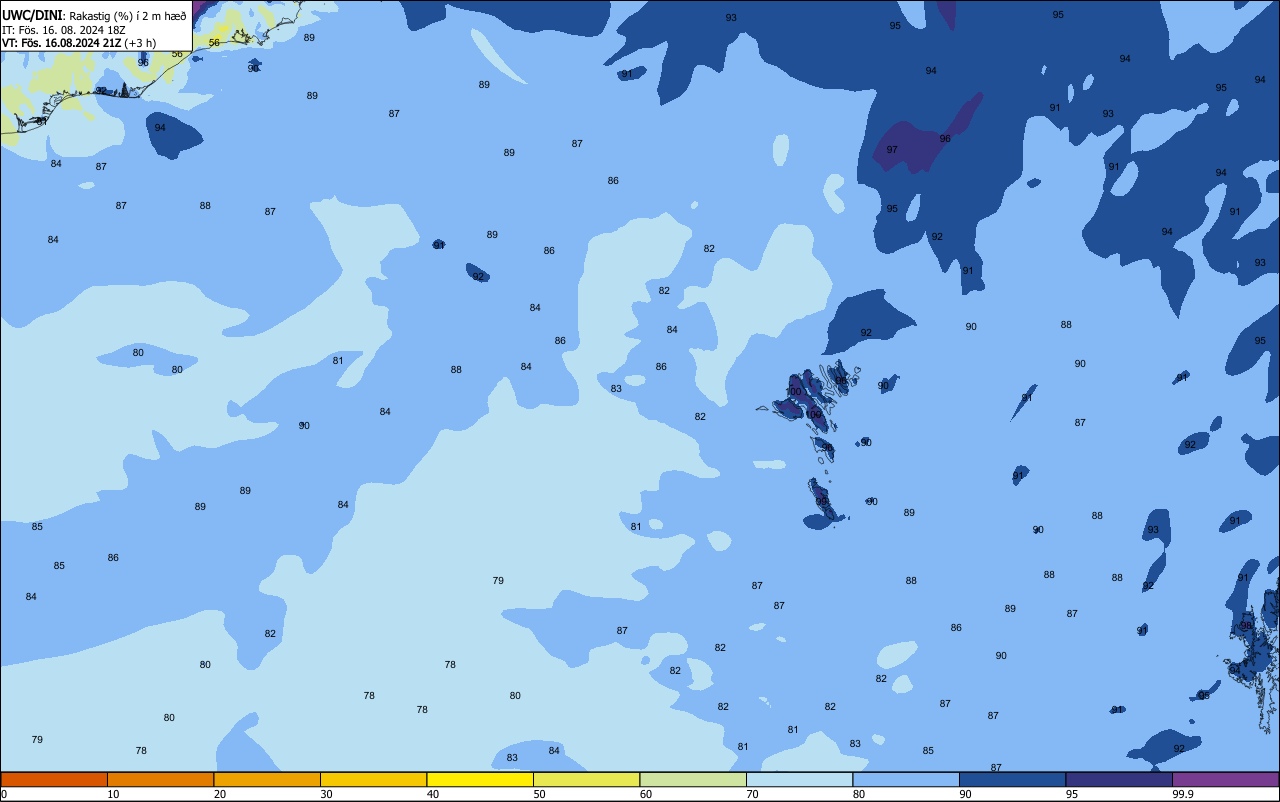Choose the 30–40 golden legend color band
1280x802 pixels.
click(x=373, y=779)
